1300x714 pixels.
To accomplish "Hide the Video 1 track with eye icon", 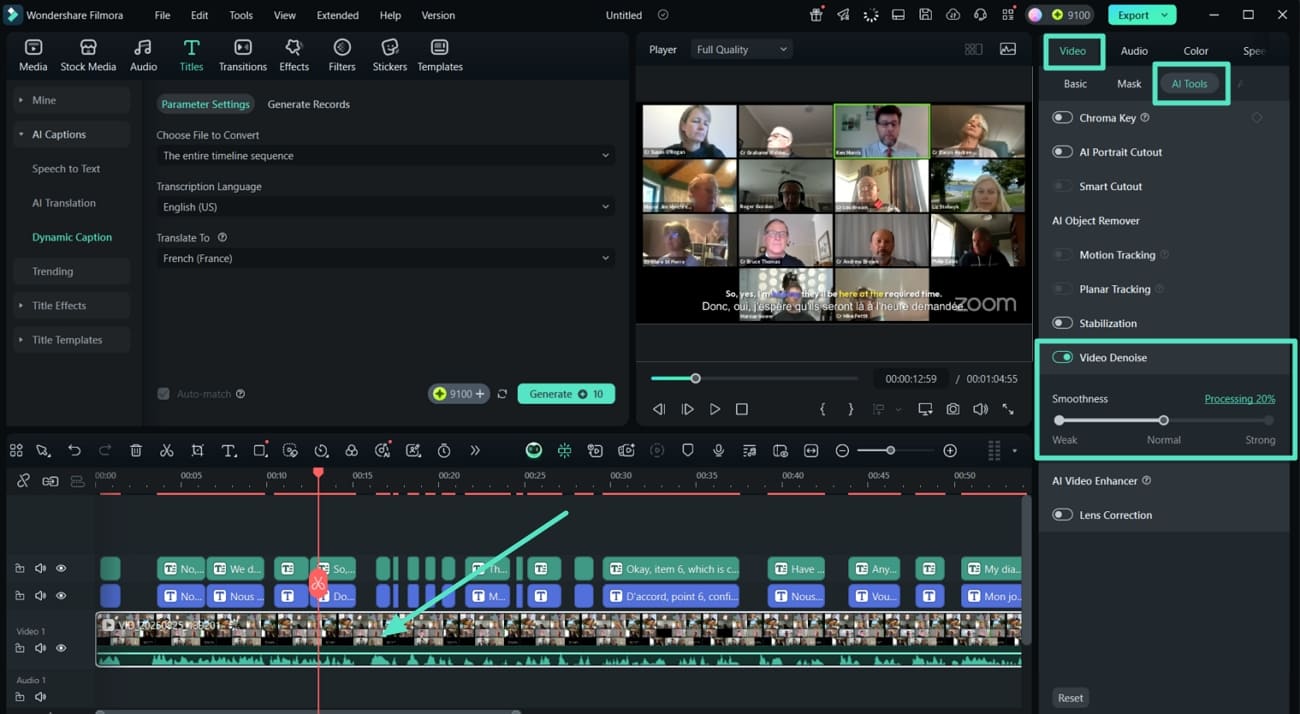I will point(61,648).
